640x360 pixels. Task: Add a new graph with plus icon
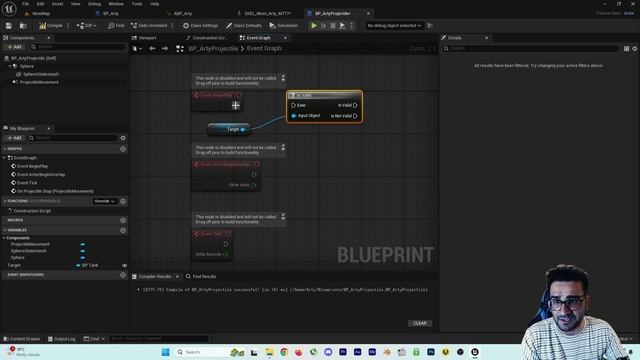(123, 149)
